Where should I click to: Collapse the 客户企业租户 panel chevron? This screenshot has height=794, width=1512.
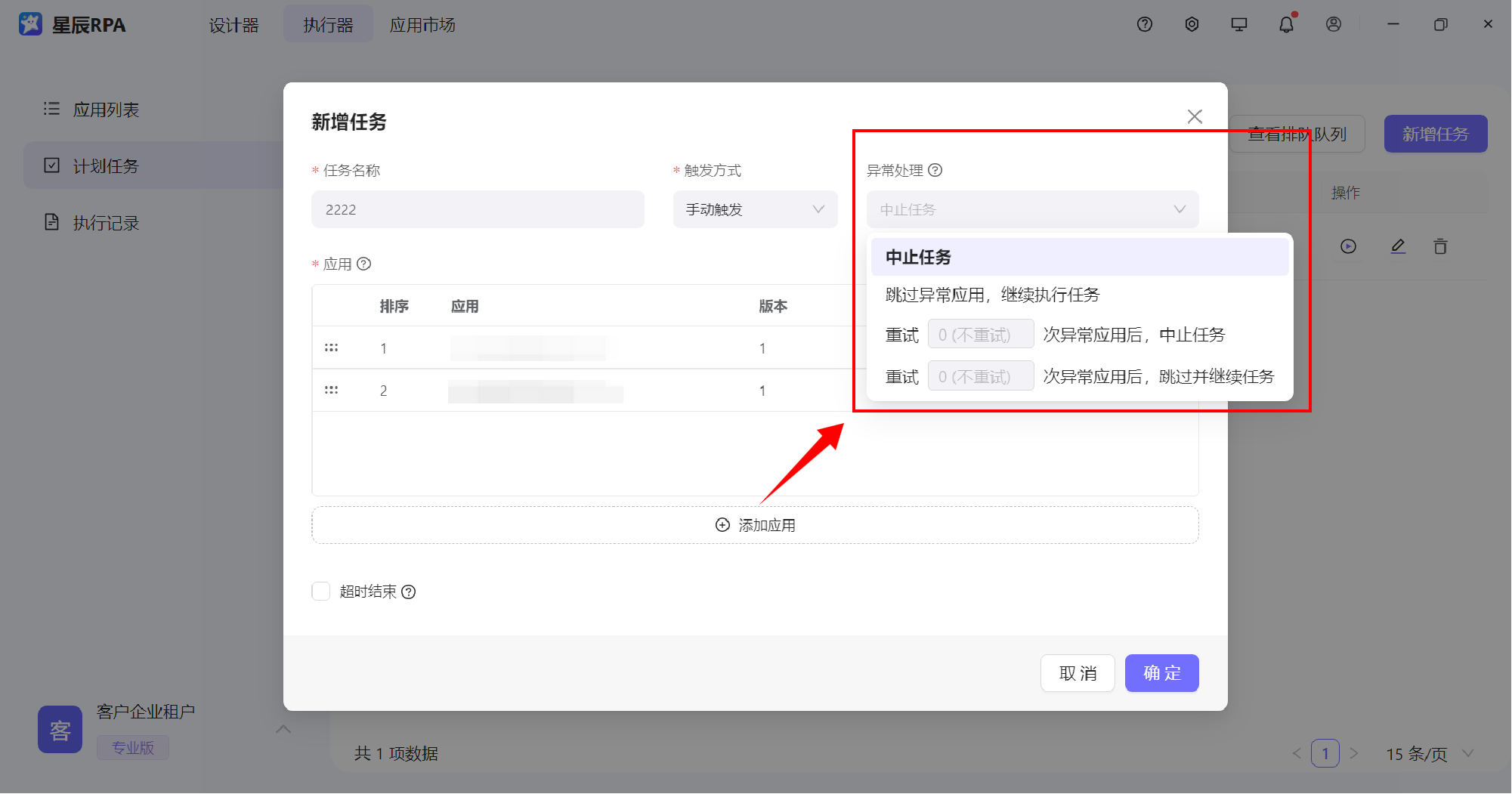283,729
